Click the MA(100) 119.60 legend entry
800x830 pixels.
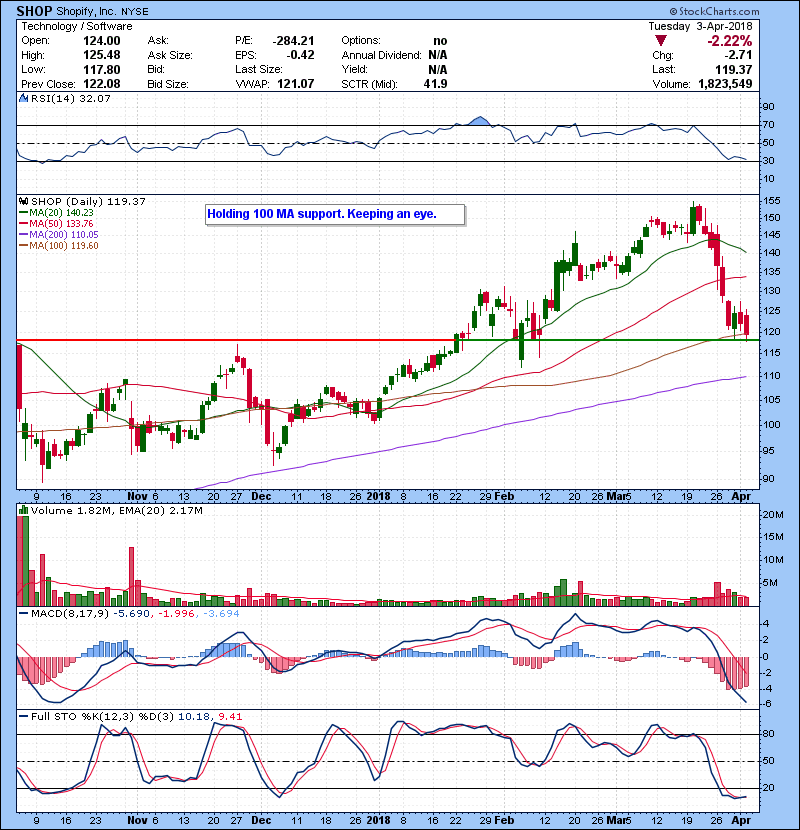tap(59, 246)
